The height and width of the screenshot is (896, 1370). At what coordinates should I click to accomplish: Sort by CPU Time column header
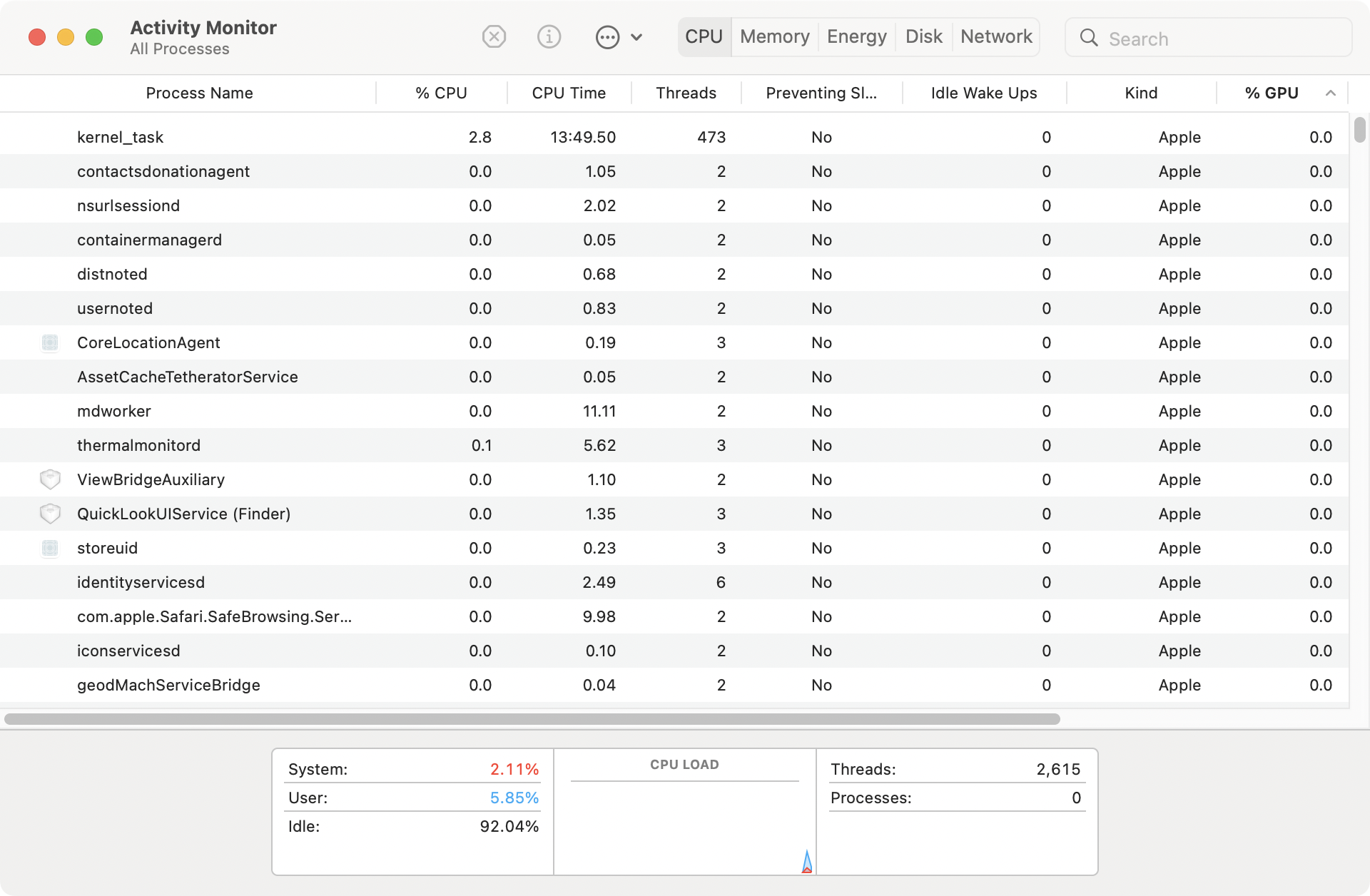click(569, 93)
